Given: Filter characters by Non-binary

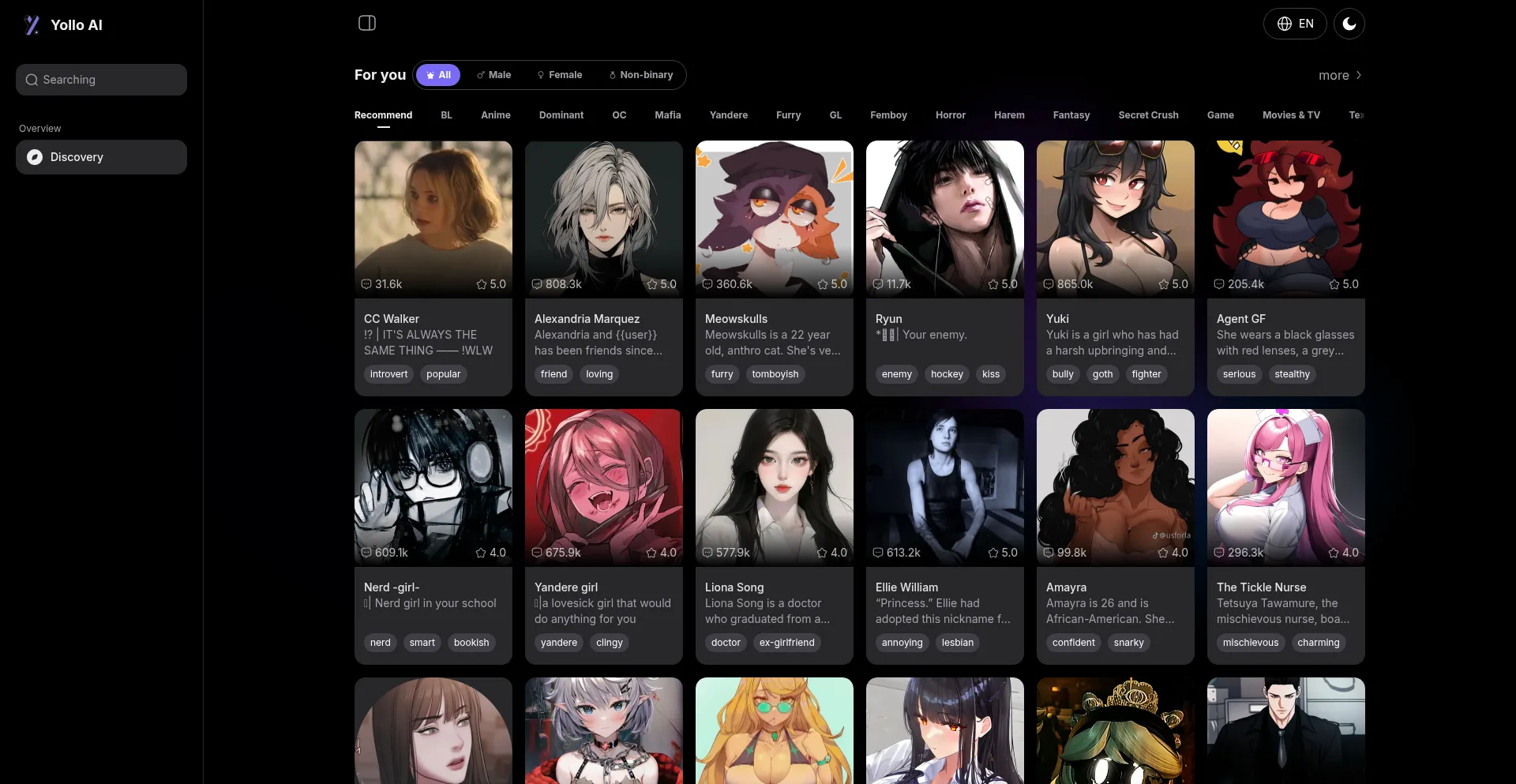Looking at the screenshot, I should click(x=640, y=75).
